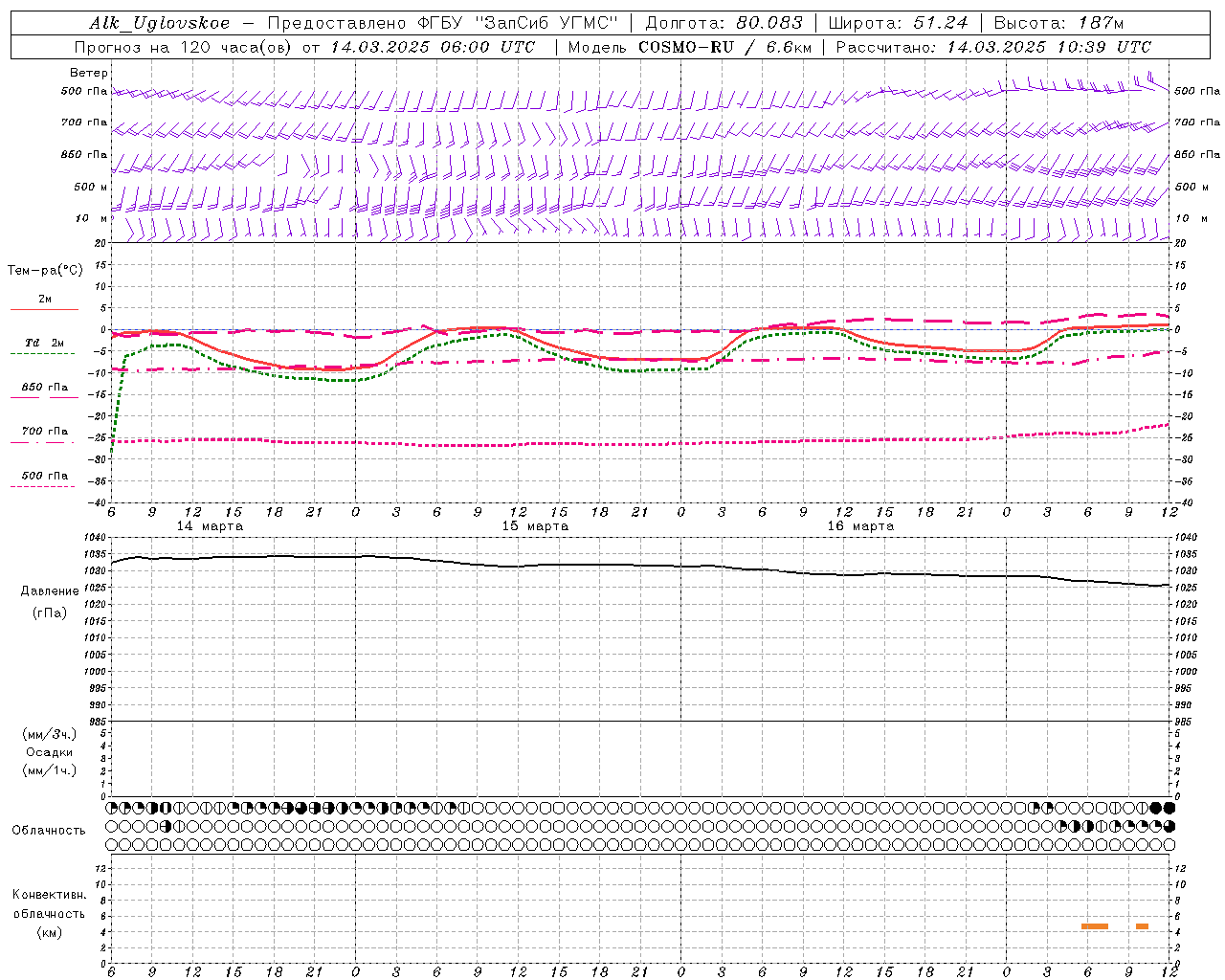
Task: Click the (мм/1ч.) precipitation unit label
Action: click(50, 770)
